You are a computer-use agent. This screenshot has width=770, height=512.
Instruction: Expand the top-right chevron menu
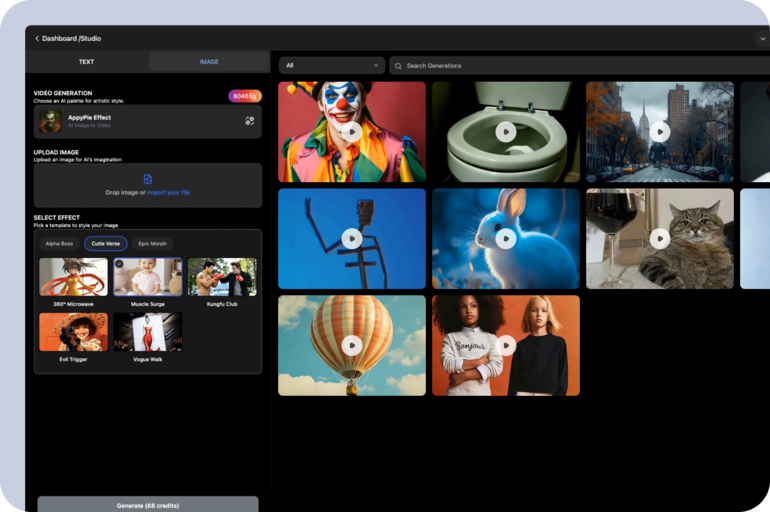click(762, 39)
